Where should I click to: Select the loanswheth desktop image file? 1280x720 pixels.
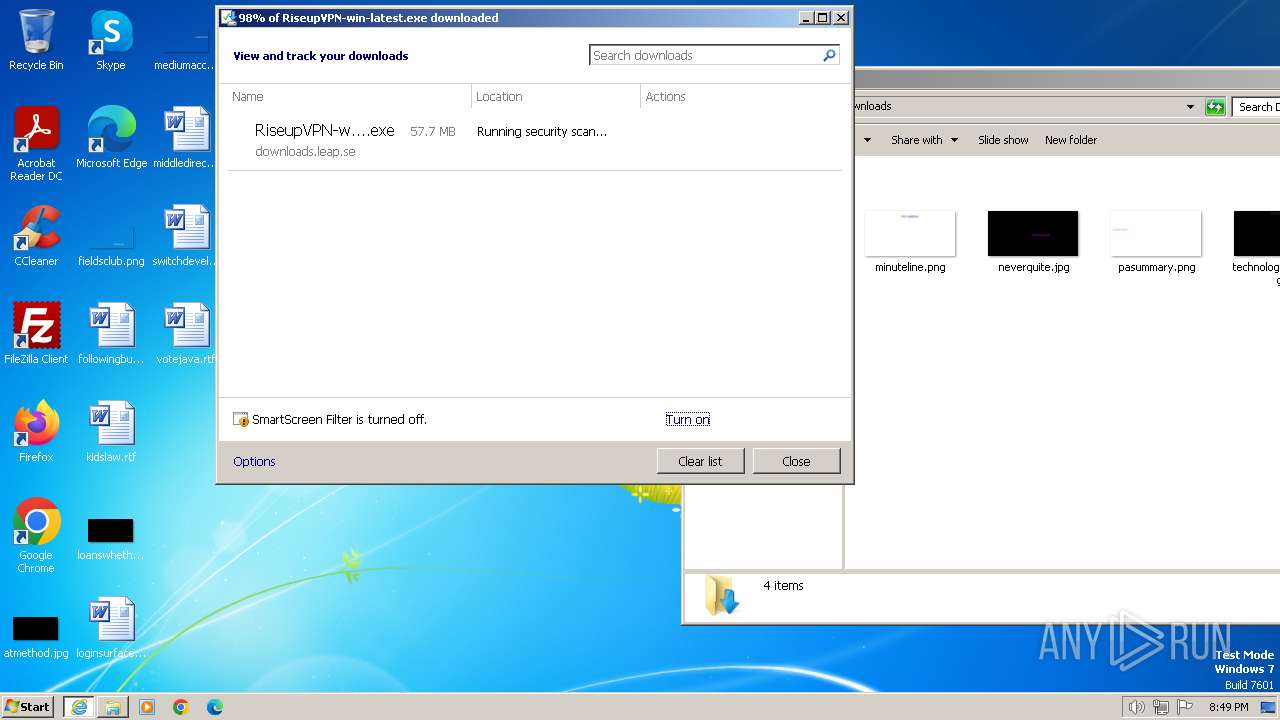click(x=111, y=538)
